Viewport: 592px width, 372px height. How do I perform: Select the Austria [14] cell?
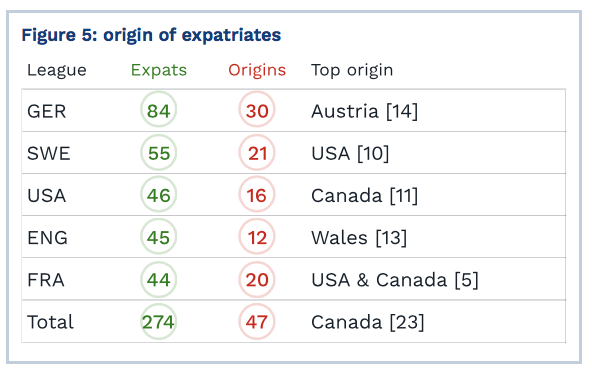(364, 111)
